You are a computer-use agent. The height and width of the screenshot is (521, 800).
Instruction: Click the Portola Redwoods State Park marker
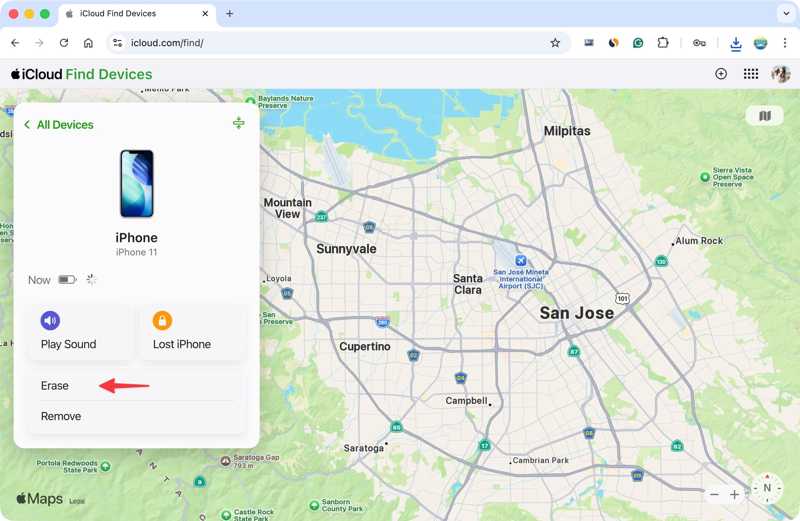point(106,466)
